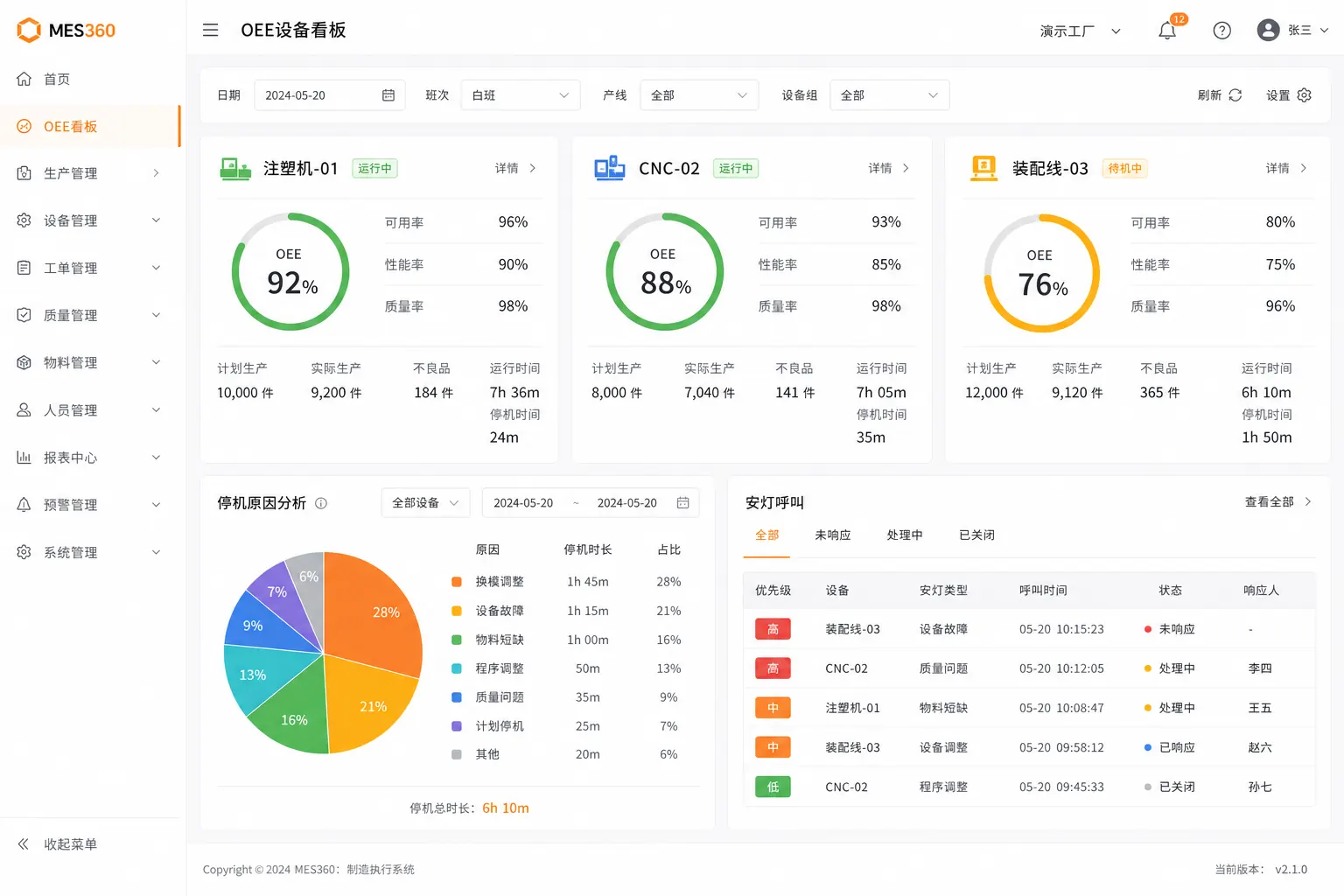Open 物料管理 in the sidebar
This screenshot has width=1344, height=896.
click(90, 362)
